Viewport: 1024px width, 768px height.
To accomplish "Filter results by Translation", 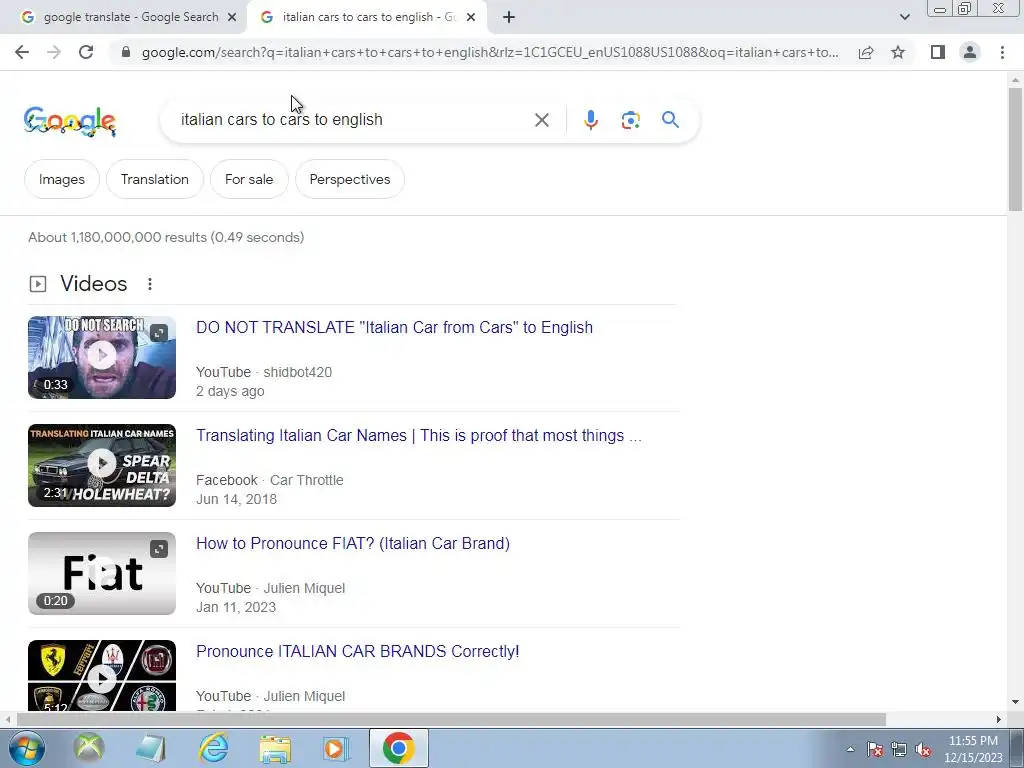I will [155, 179].
